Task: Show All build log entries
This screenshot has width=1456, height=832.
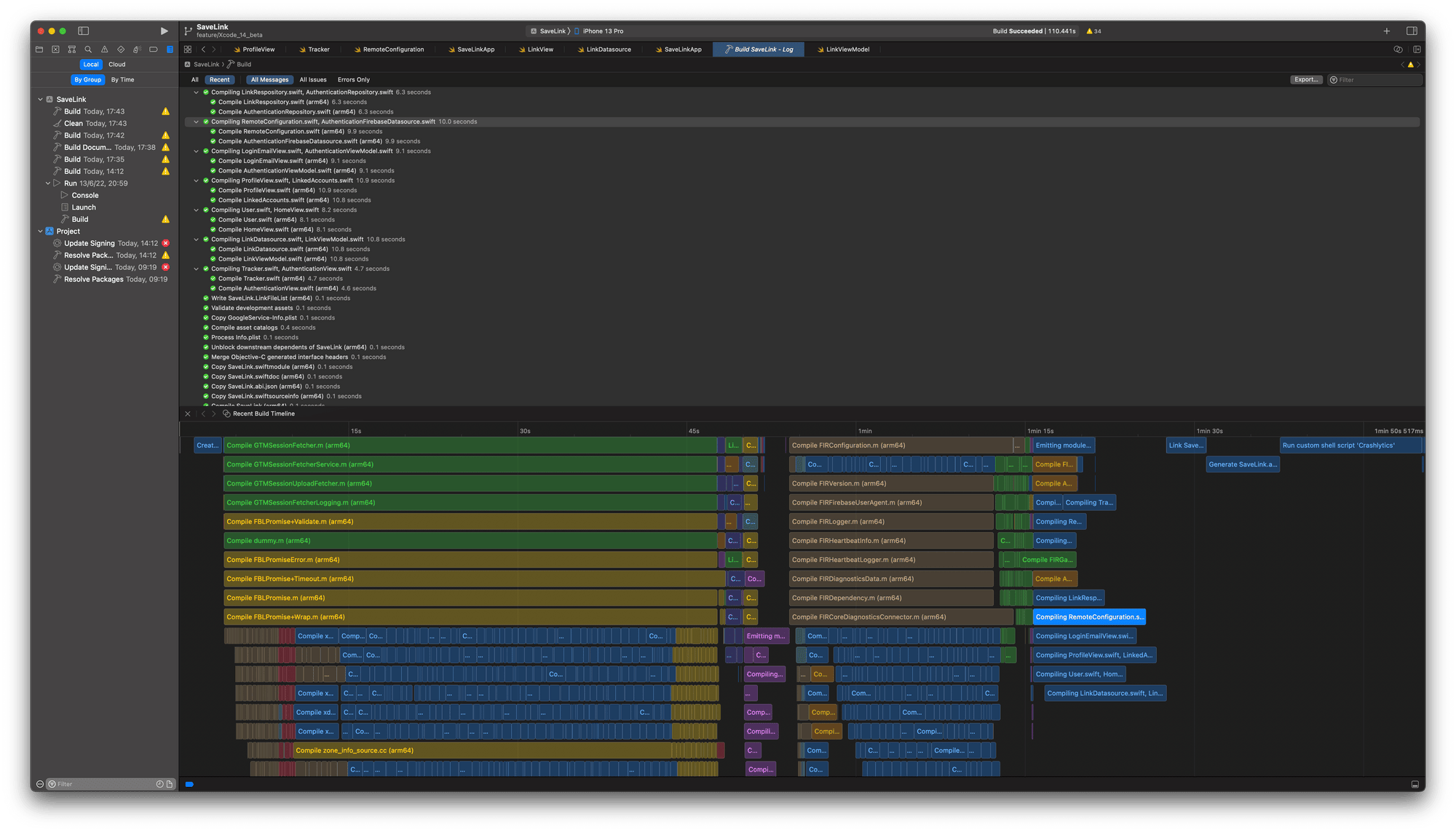Action: tap(194, 80)
